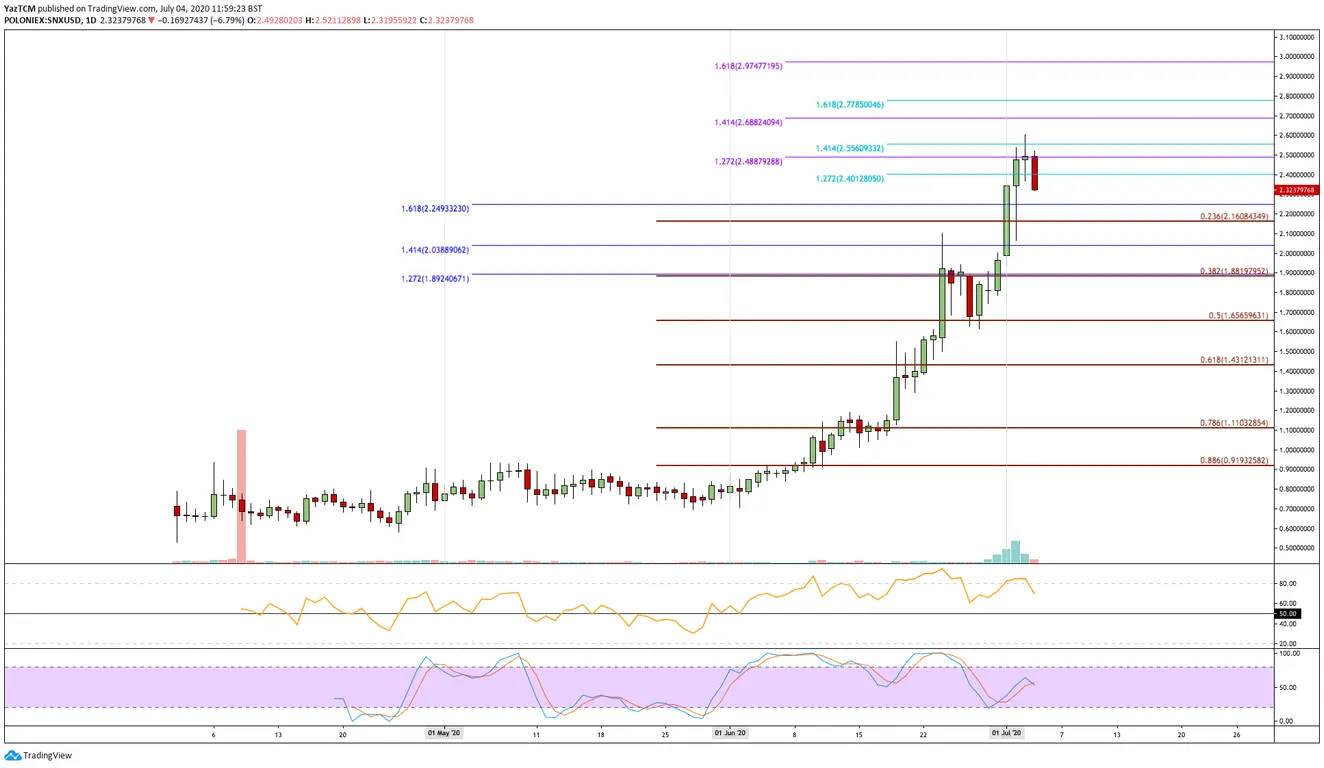The height and width of the screenshot is (768, 1324).
Task: Select the 0.236(2.16084349) retracement label
Action: (x=1234, y=216)
